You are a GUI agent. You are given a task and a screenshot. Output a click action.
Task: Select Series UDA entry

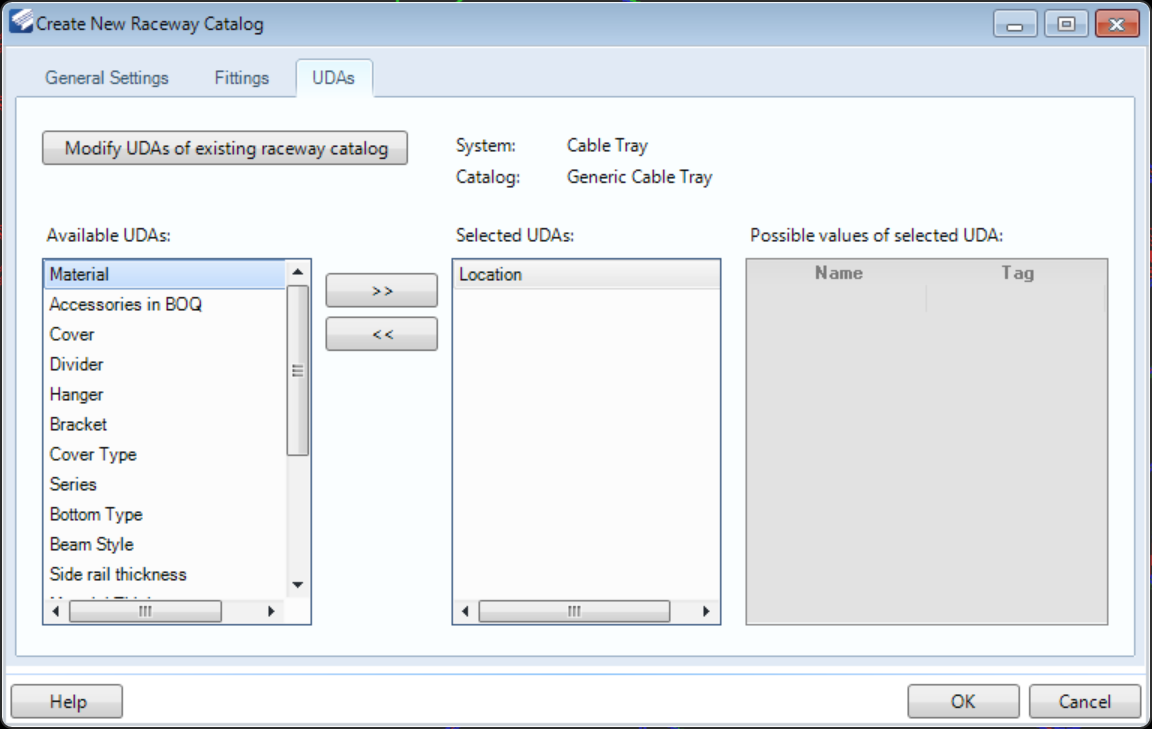pos(165,485)
